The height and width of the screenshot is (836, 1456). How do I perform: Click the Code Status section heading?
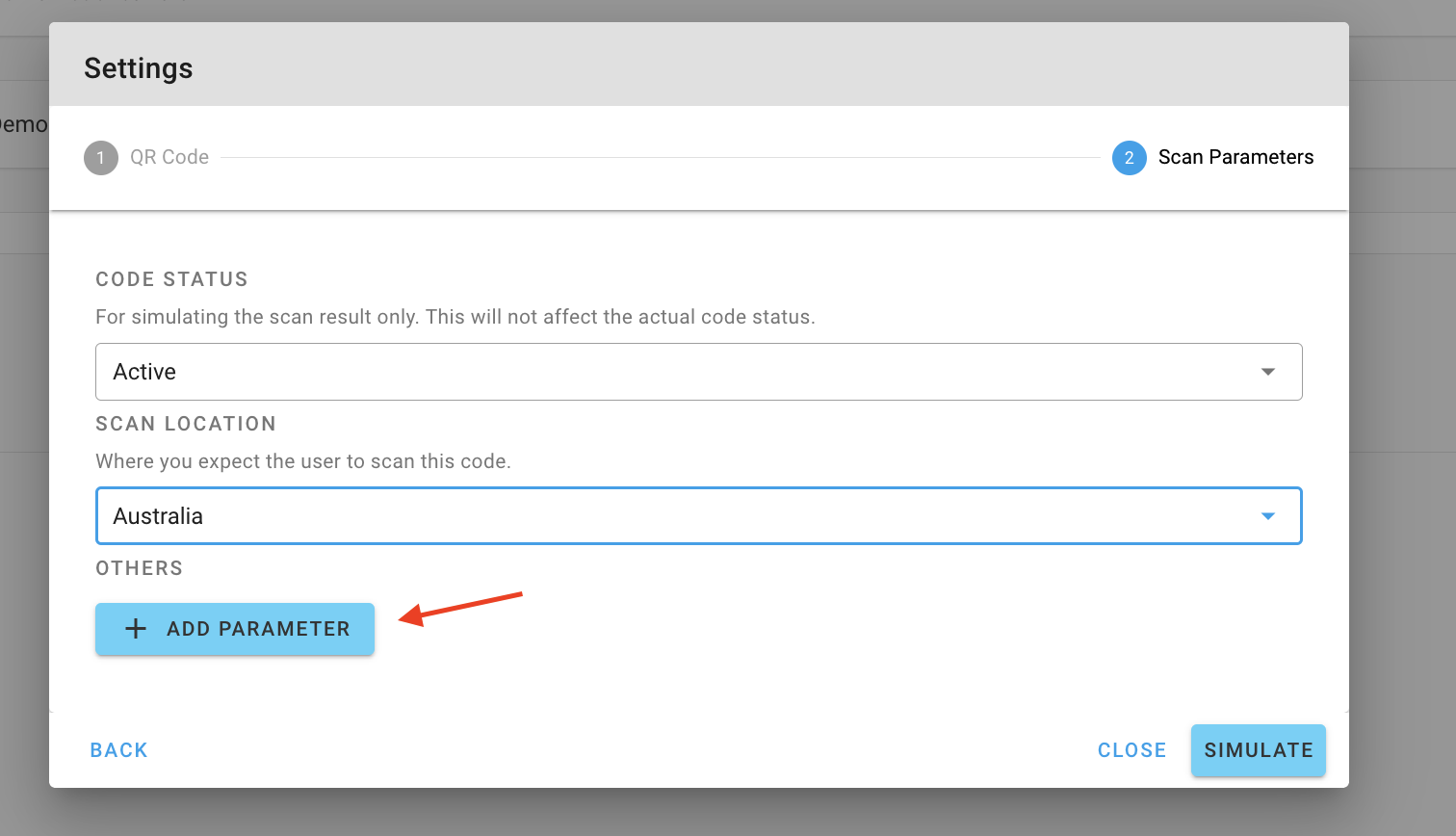171,279
